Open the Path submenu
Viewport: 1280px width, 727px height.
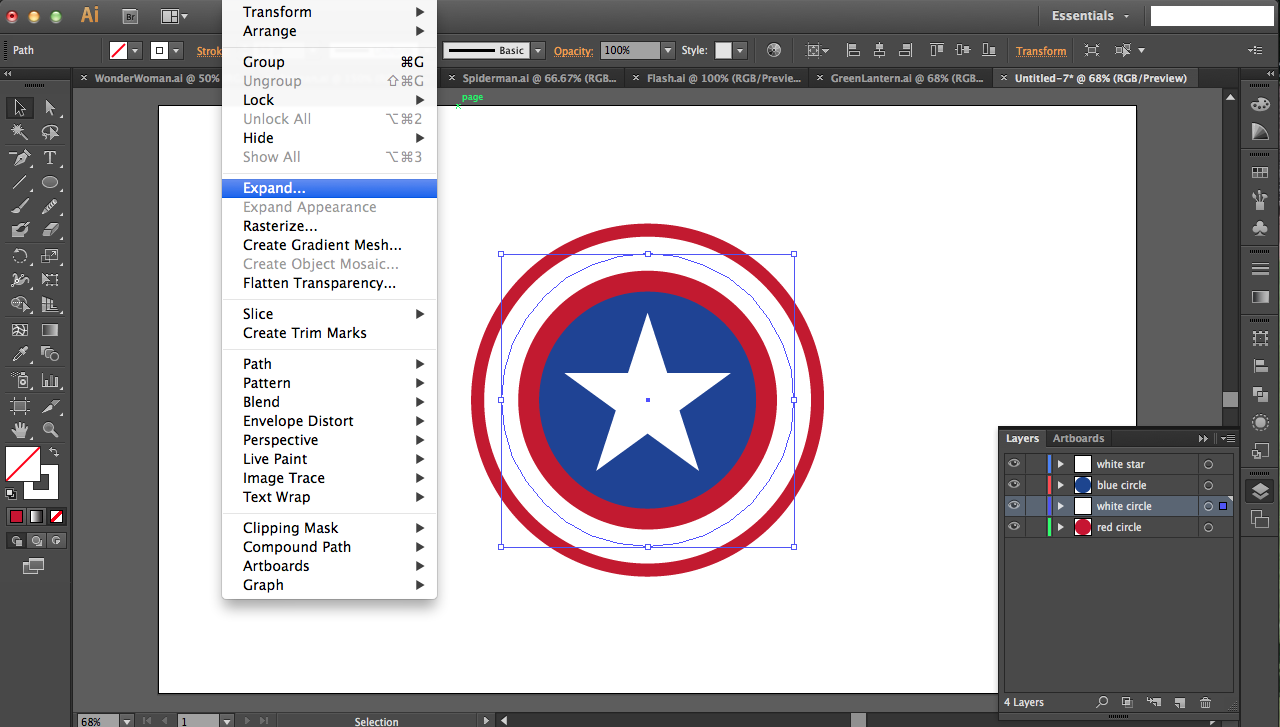pyautogui.click(x=329, y=364)
